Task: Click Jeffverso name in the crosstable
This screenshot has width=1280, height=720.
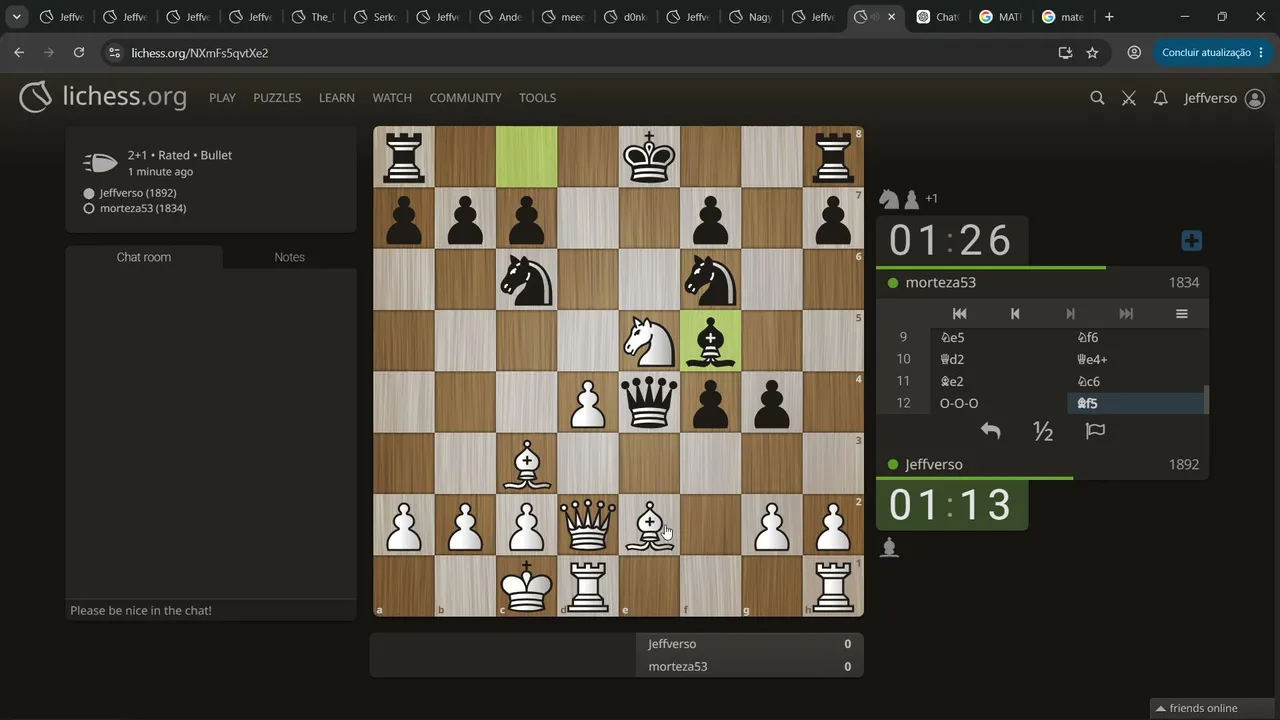Action: click(x=672, y=644)
